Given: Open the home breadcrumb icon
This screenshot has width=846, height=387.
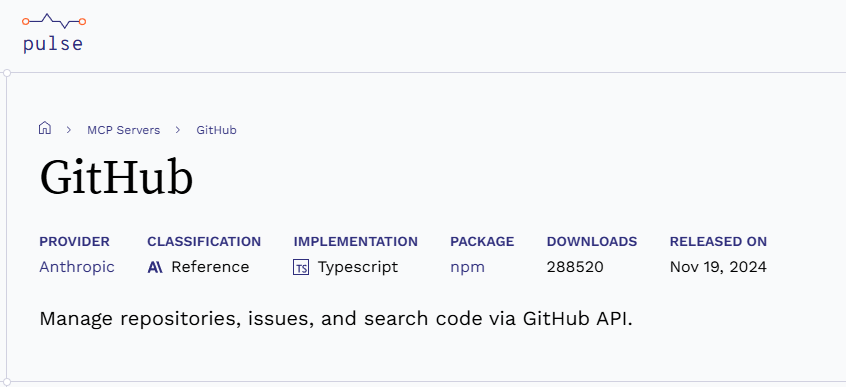Looking at the screenshot, I should (45, 128).
